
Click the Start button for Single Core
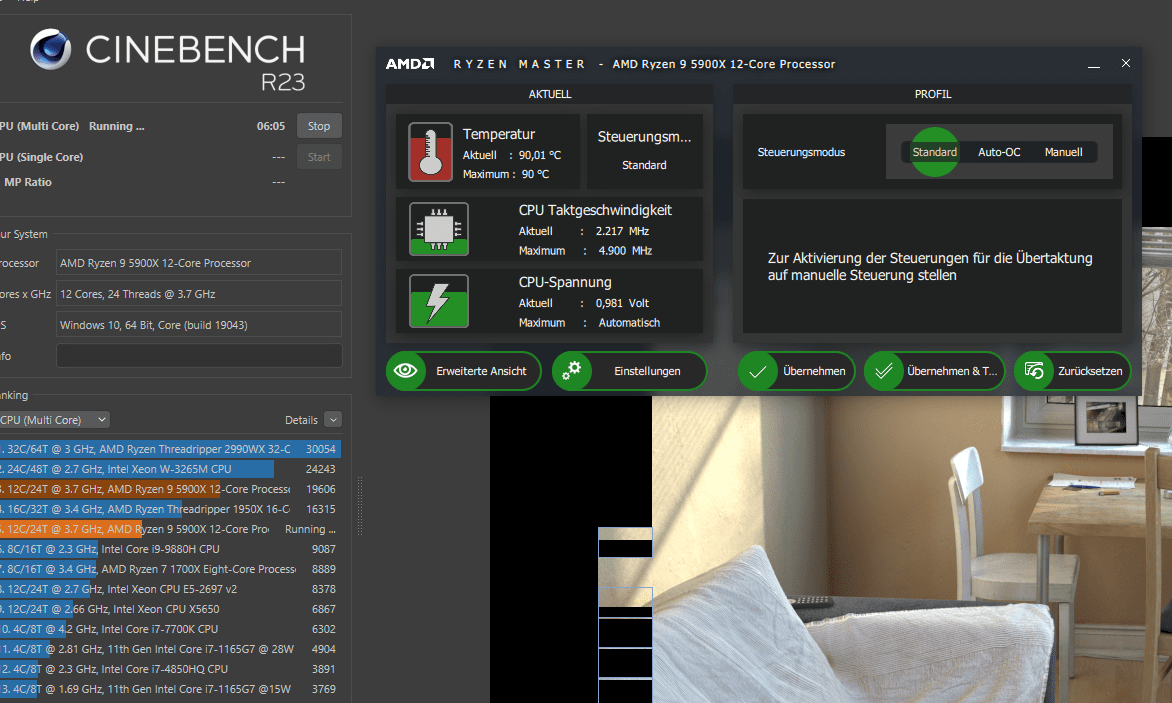click(x=319, y=157)
